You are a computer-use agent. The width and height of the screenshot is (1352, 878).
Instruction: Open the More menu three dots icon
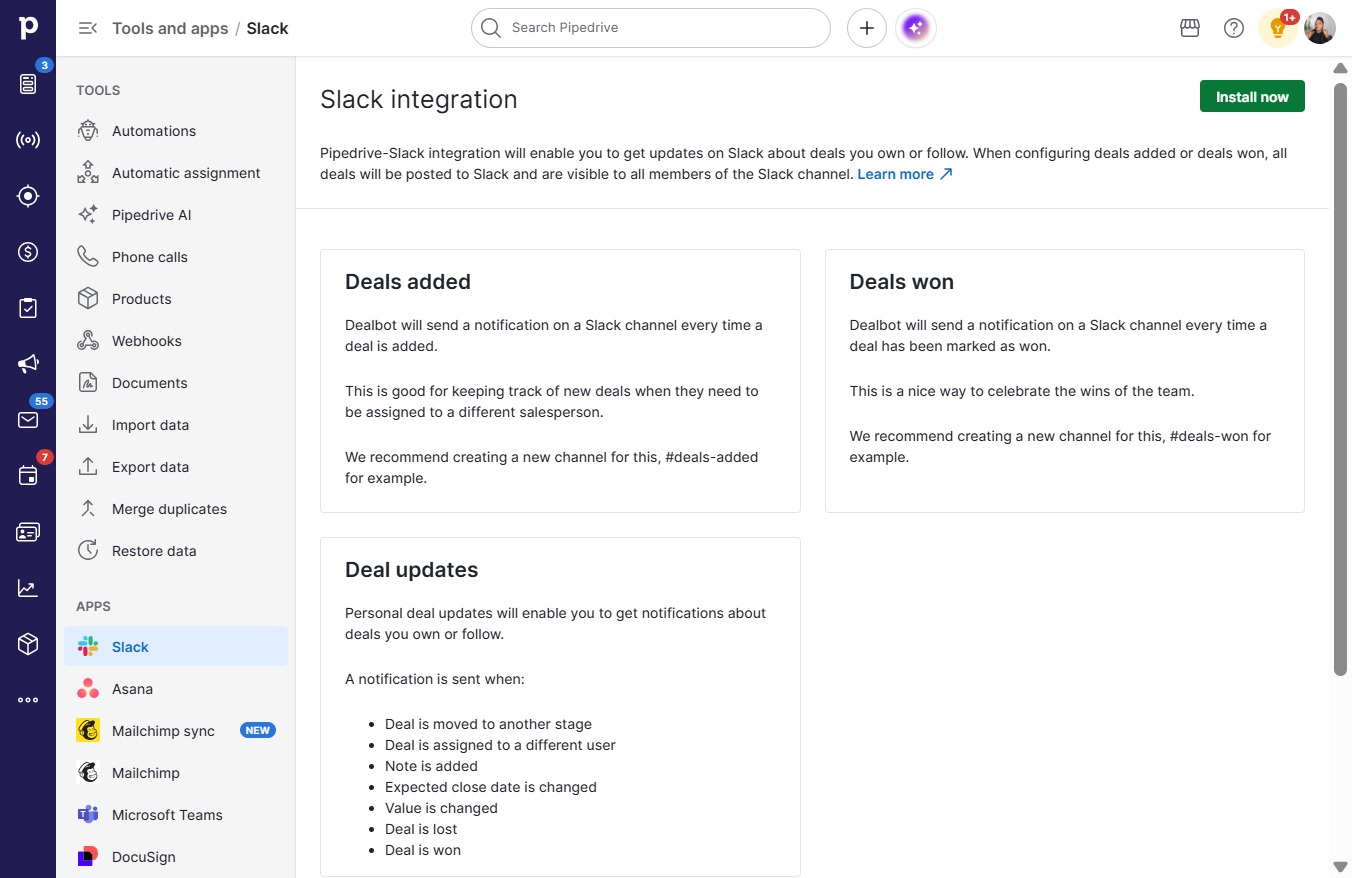(x=28, y=700)
